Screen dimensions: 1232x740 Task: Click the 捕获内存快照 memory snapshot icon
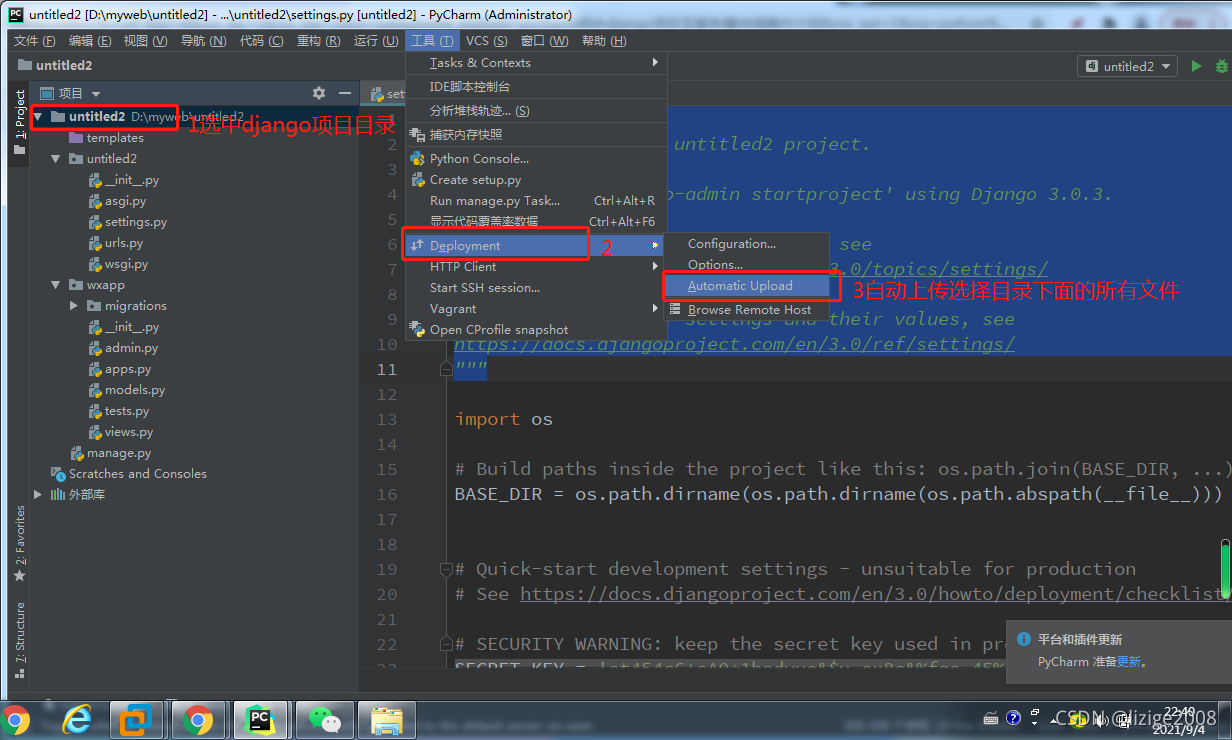coord(418,134)
